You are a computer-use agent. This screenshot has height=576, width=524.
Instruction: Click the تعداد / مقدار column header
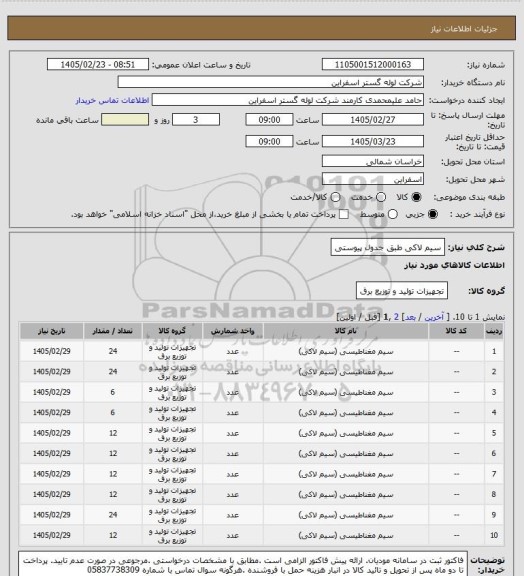pos(112,331)
